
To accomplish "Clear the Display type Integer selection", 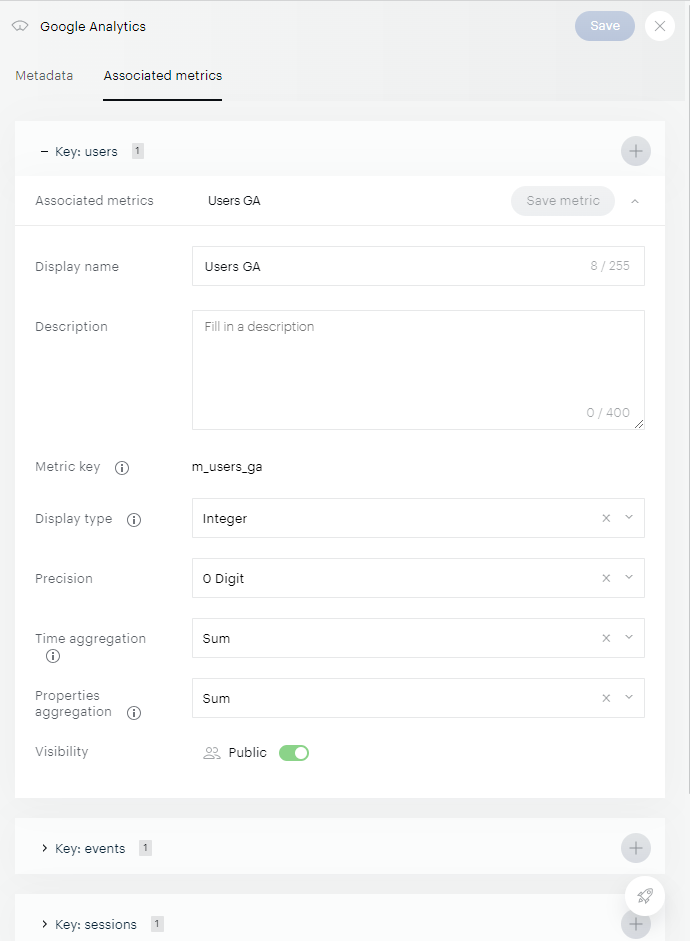I will [606, 518].
